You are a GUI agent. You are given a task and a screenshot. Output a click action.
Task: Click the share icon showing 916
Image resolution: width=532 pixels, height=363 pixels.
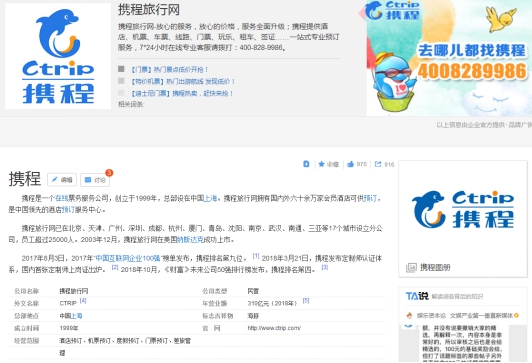(x=378, y=164)
